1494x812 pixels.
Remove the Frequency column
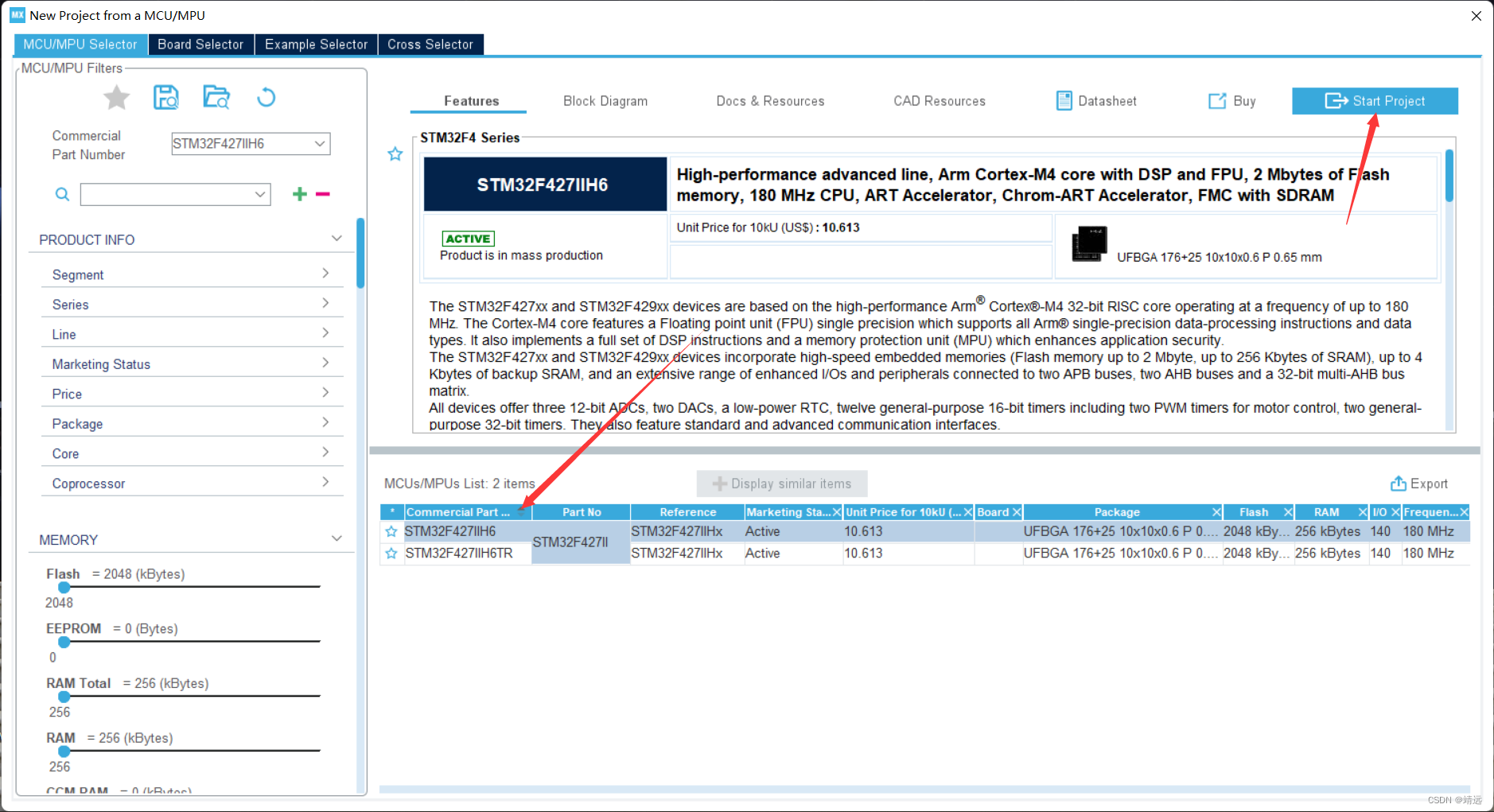[x=1465, y=512]
